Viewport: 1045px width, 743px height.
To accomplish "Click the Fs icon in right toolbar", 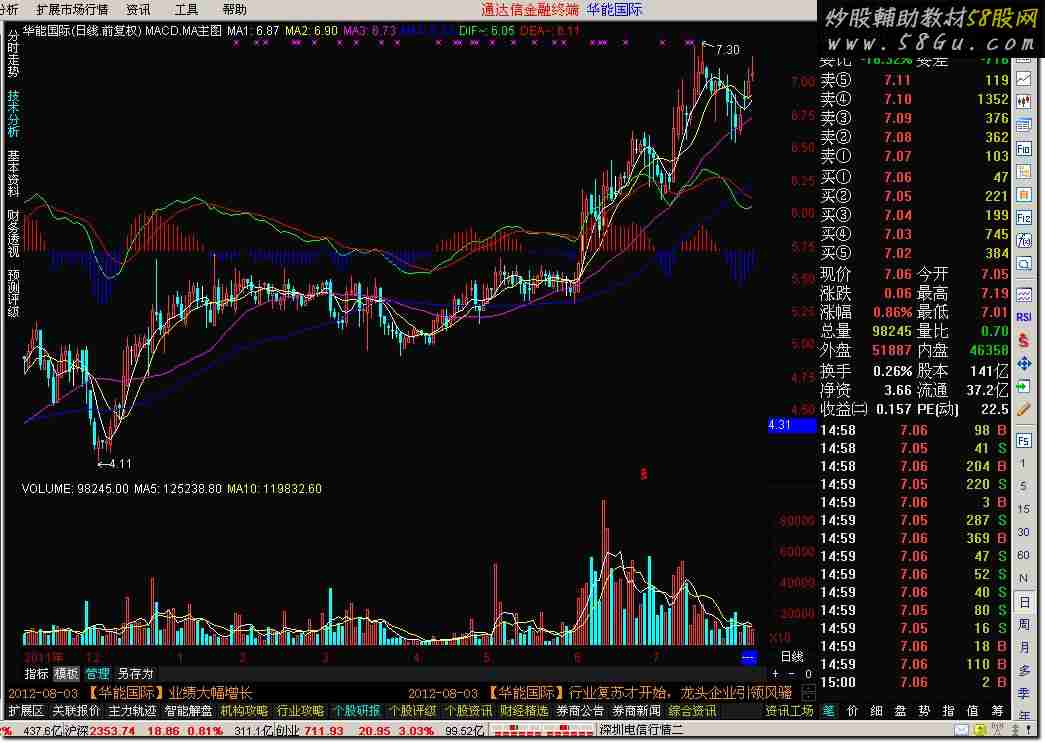I will click(1024, 440).
